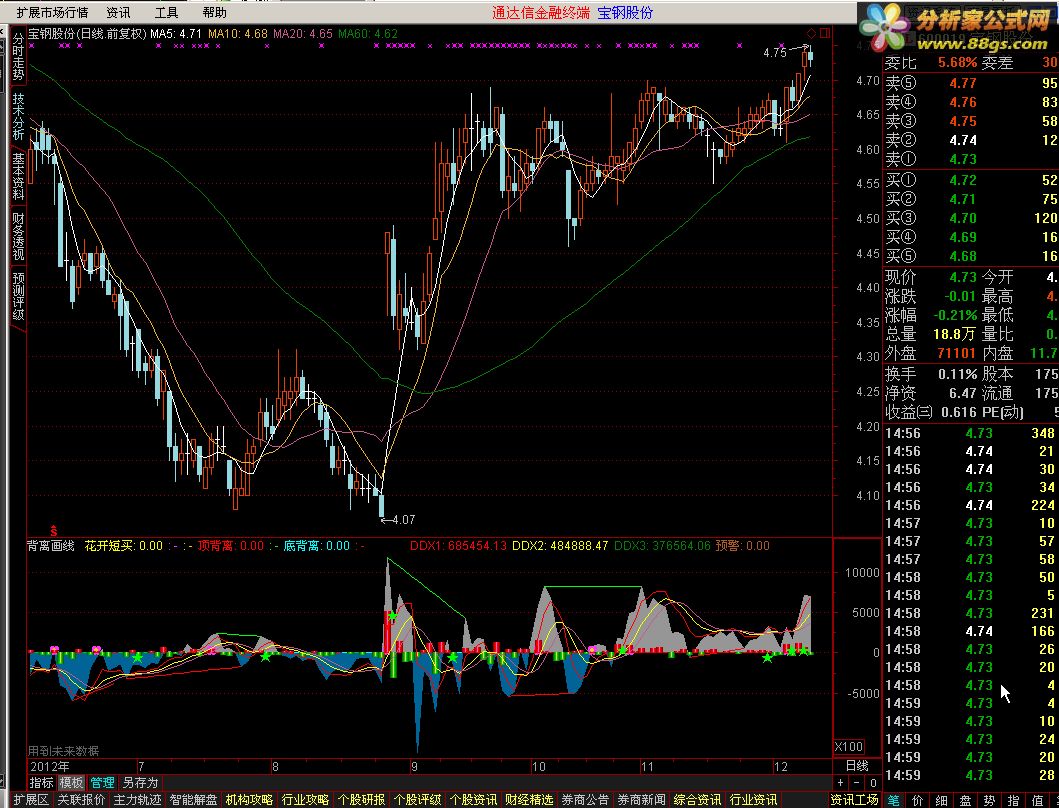Select the 券商公告 bottom tab
This screenshot has height=808, width=1059.
pyautogui.click(x=586, y=800)
